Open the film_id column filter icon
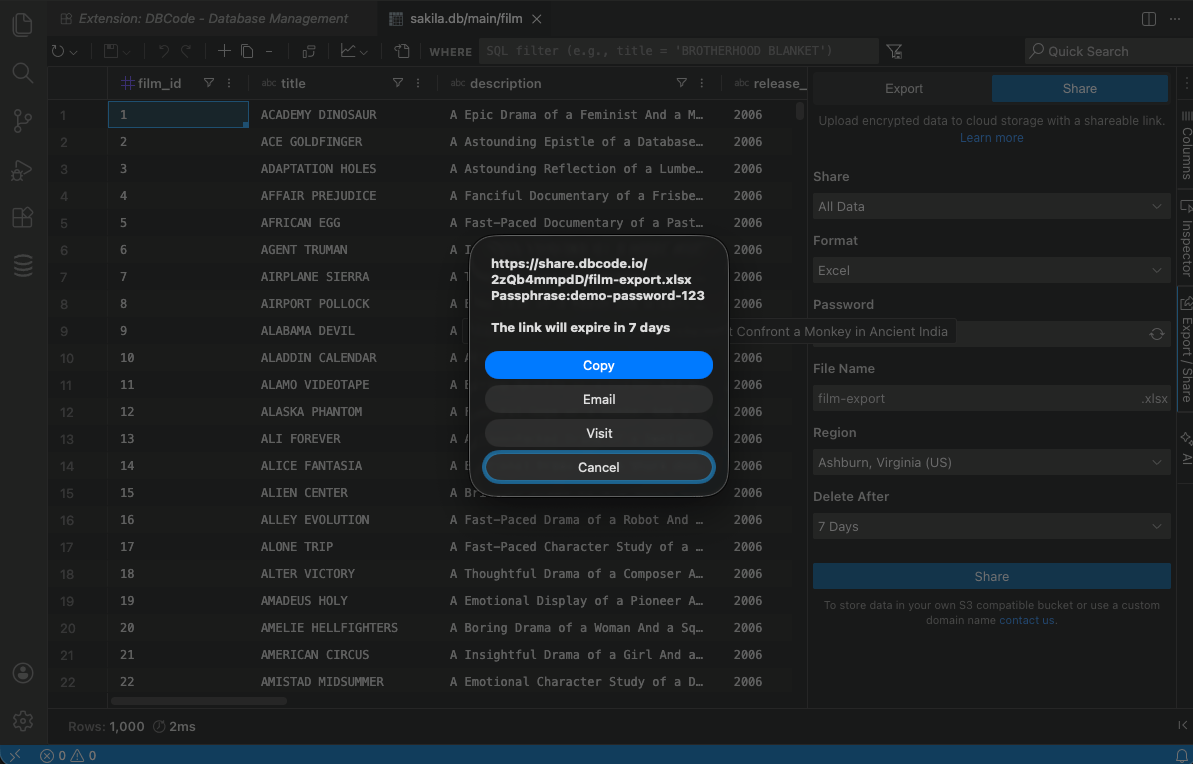1193x764 pixels. tap(208, 83)
